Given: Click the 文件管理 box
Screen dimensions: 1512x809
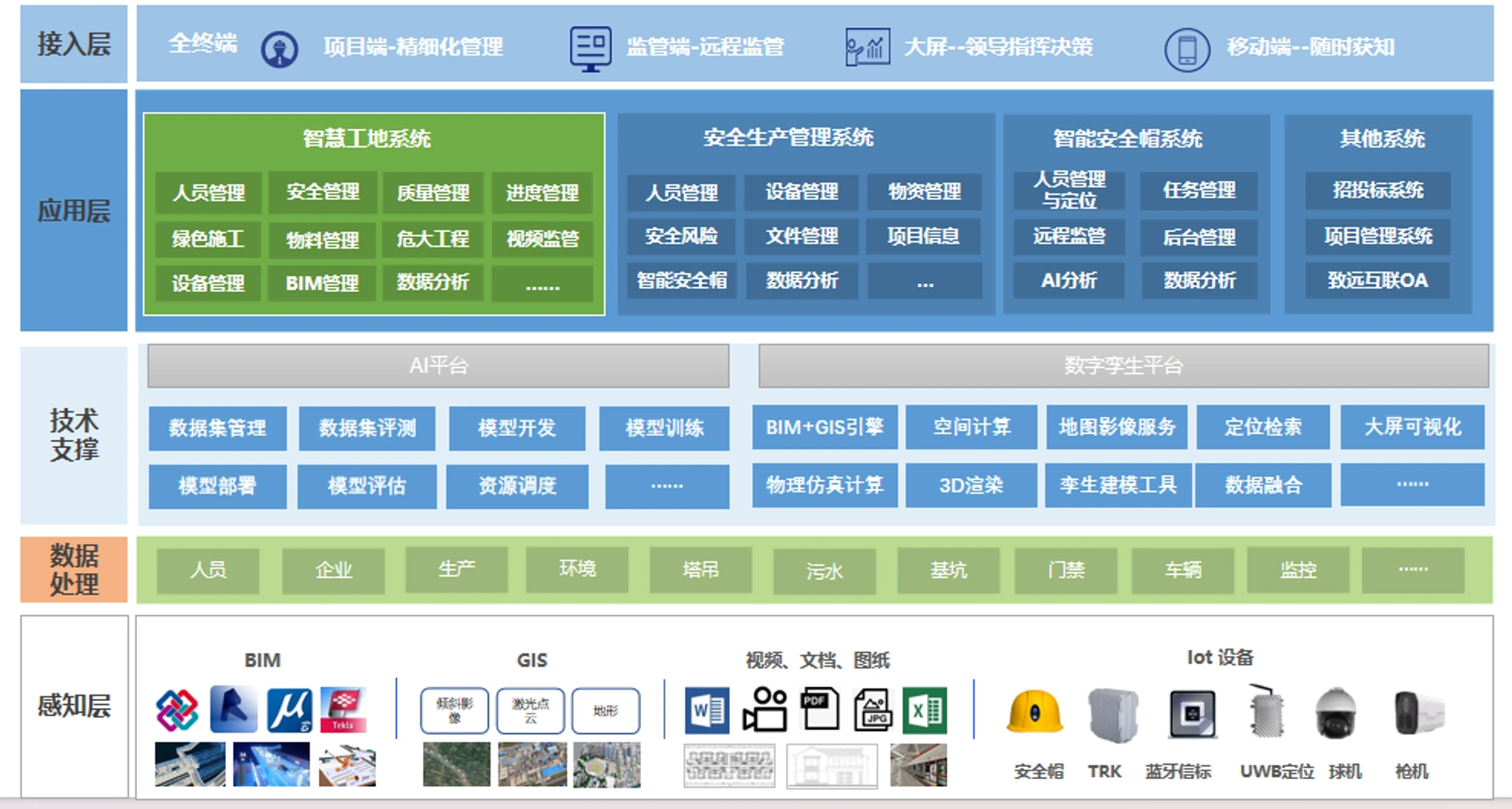Looking at the screenshot, I should [x=802, y=236].
